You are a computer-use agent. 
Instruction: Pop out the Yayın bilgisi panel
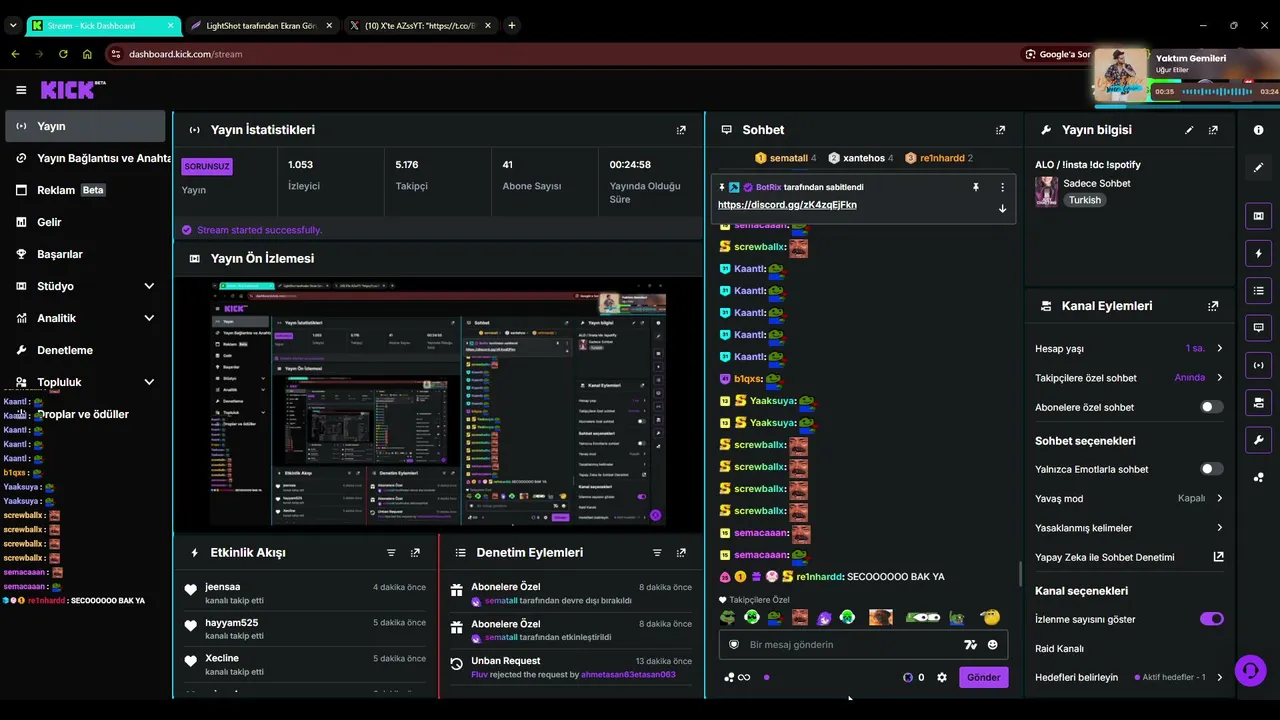coord(1213,130)
